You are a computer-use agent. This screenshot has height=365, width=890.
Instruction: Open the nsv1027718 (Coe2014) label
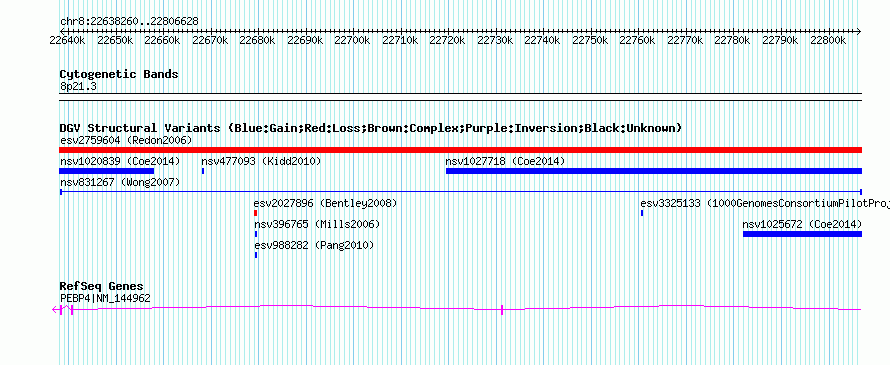505,161
